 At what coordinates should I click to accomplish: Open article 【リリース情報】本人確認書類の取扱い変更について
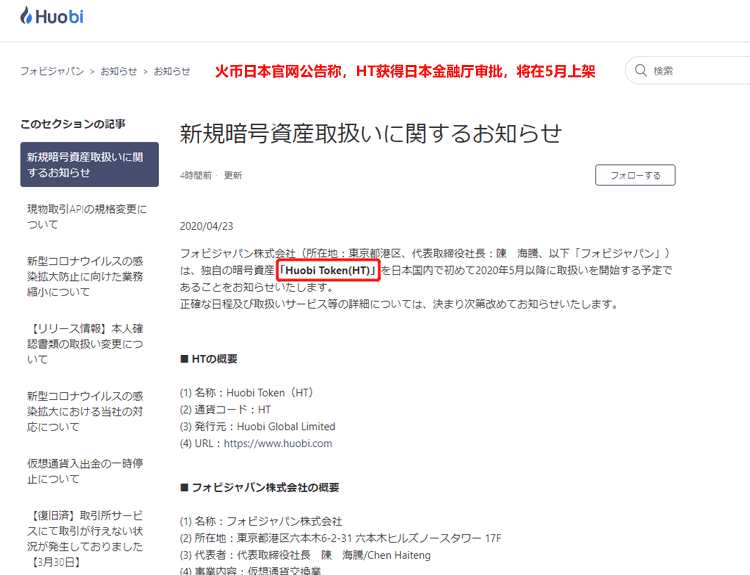(85, 344)
